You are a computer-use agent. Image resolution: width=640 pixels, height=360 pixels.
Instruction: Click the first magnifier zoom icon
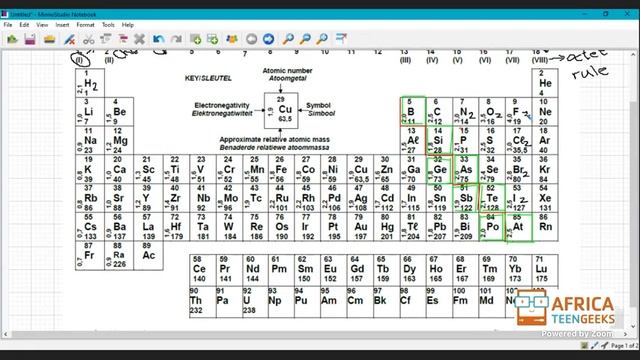(288, 39)
